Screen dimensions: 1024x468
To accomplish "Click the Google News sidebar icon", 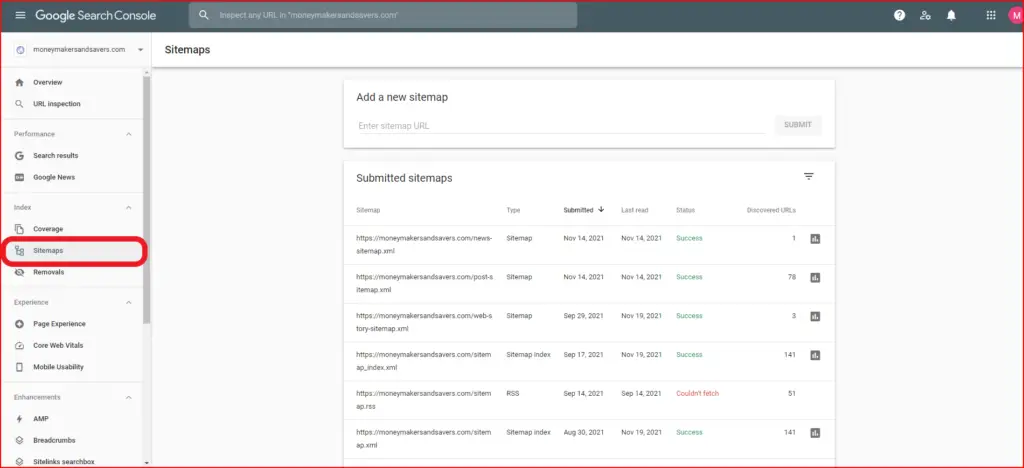I will pyautogui.click(x=20, y=177).
